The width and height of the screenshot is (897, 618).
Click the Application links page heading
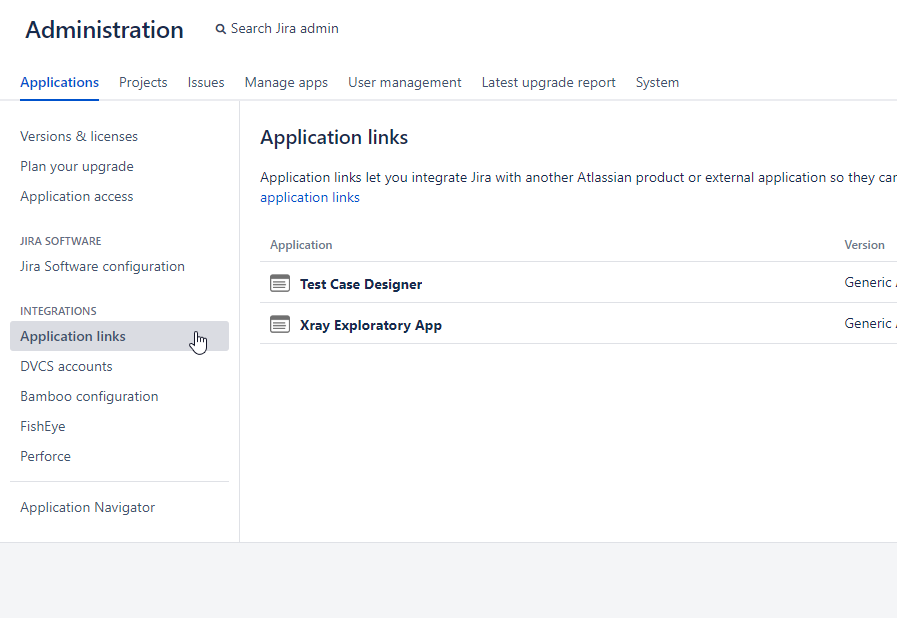[x=334, y=137]
